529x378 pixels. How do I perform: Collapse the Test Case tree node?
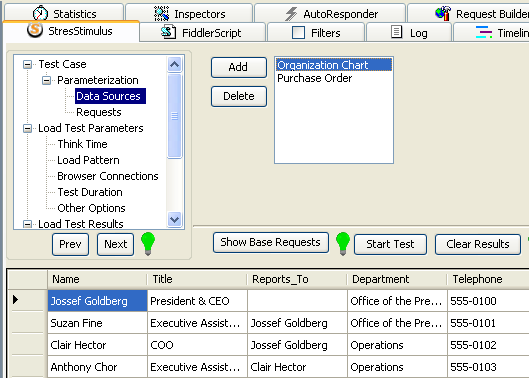[27, 64]
